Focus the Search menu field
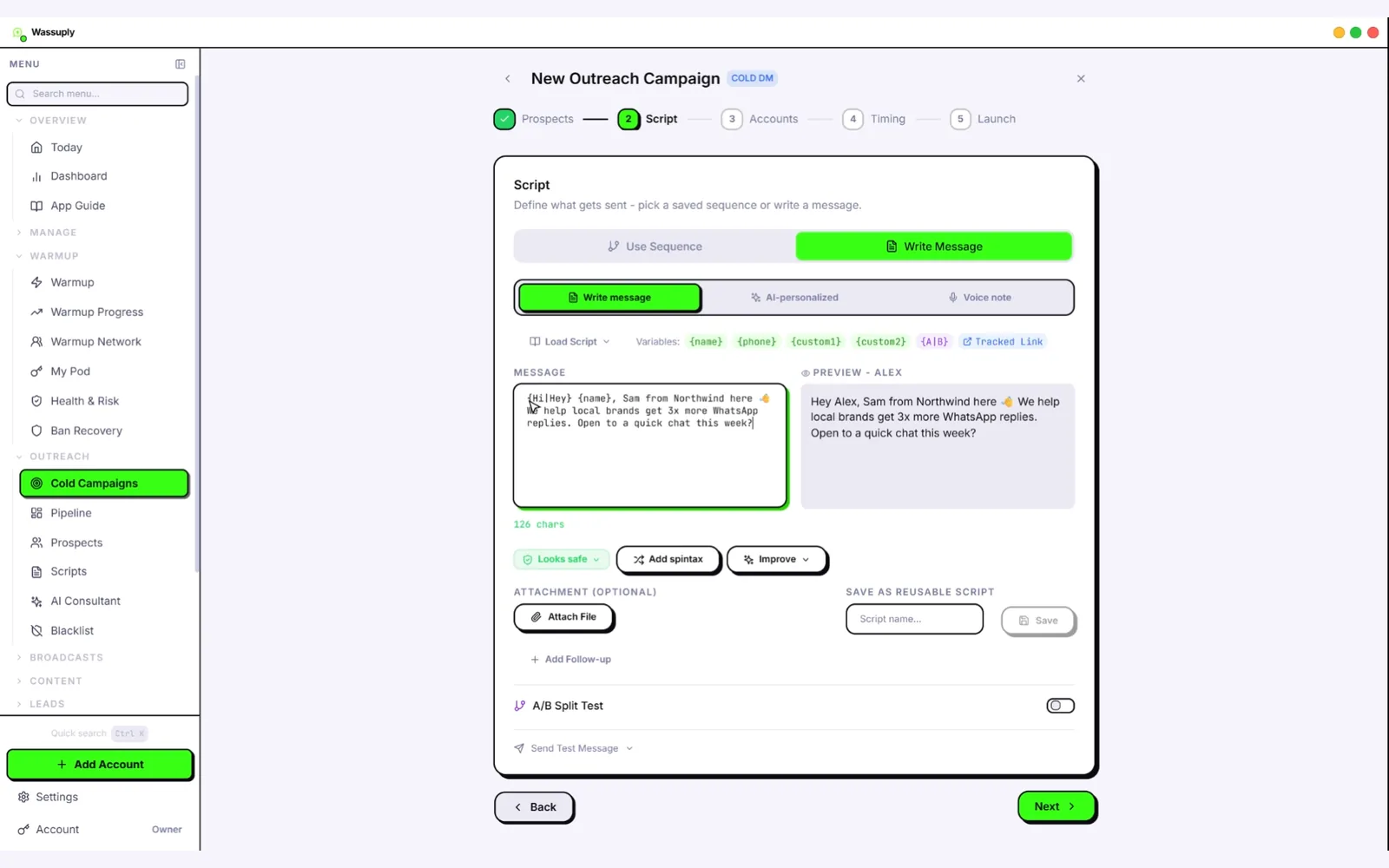 coord(97,94)
